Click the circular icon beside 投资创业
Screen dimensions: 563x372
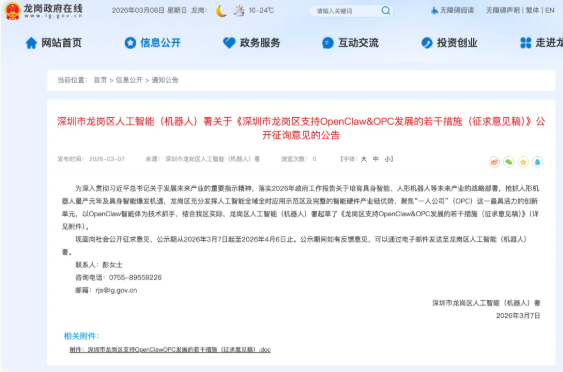pos(427,43)
